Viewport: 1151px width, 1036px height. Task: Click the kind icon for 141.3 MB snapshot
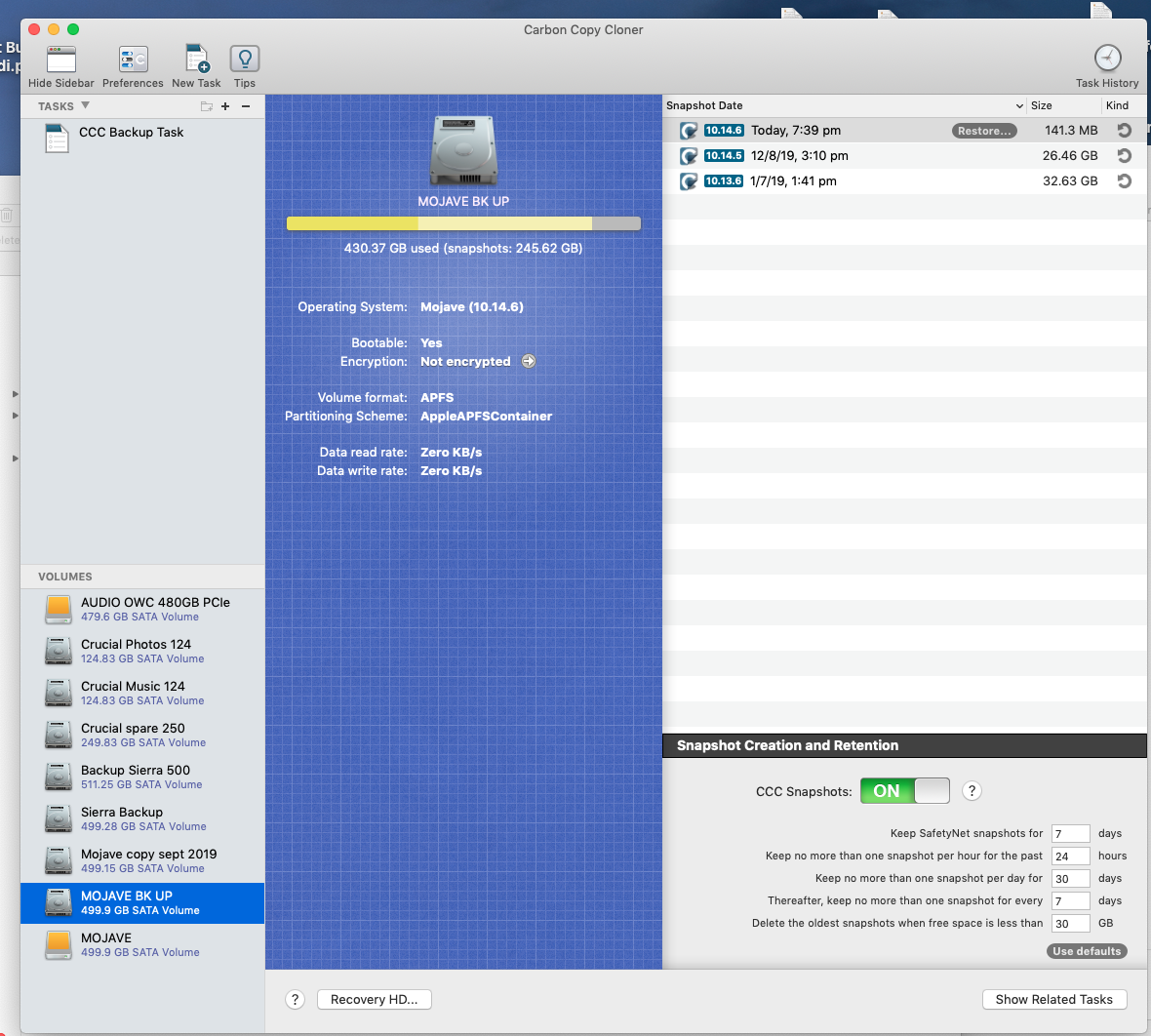click(x=1124, y=131)
